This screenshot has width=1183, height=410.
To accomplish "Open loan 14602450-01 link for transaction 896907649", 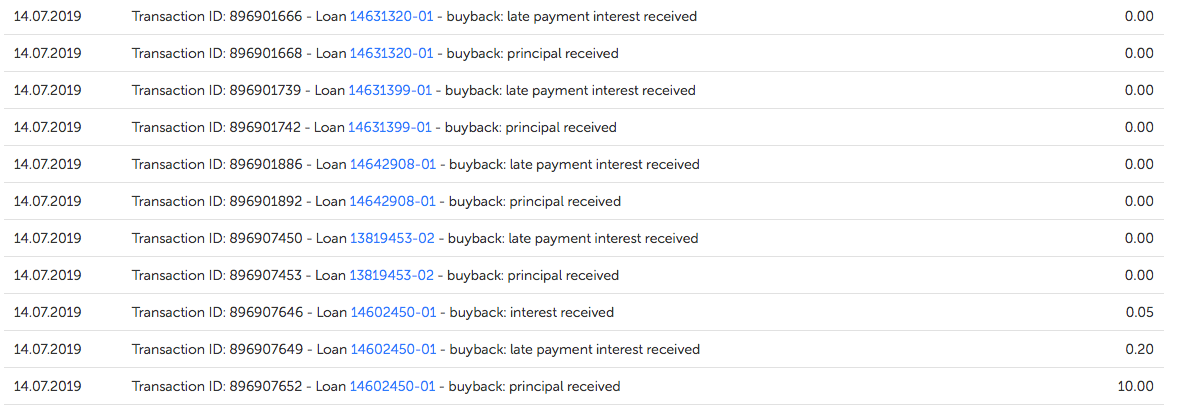I will [x=393, y=350].
